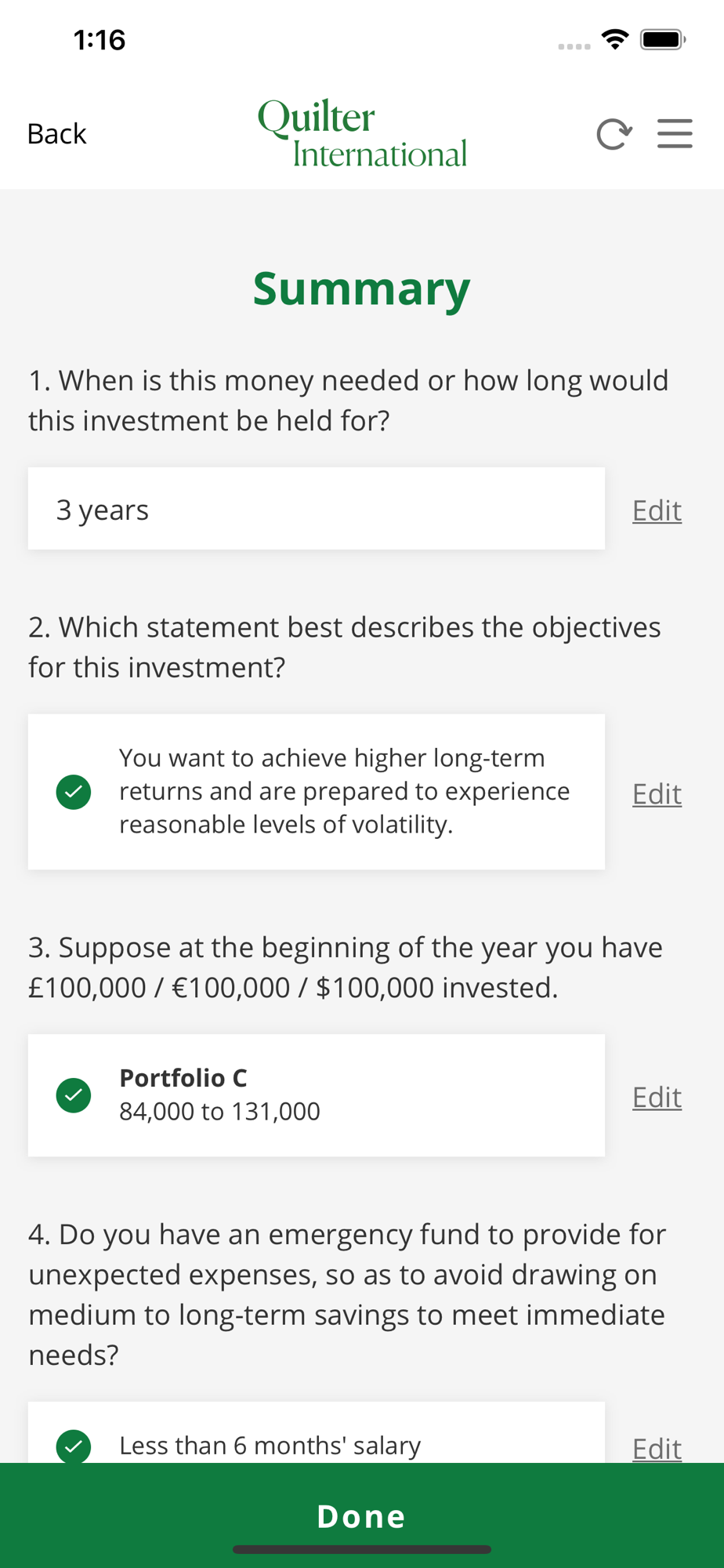Tap the higher long-term returns statement card

point(317,792)
